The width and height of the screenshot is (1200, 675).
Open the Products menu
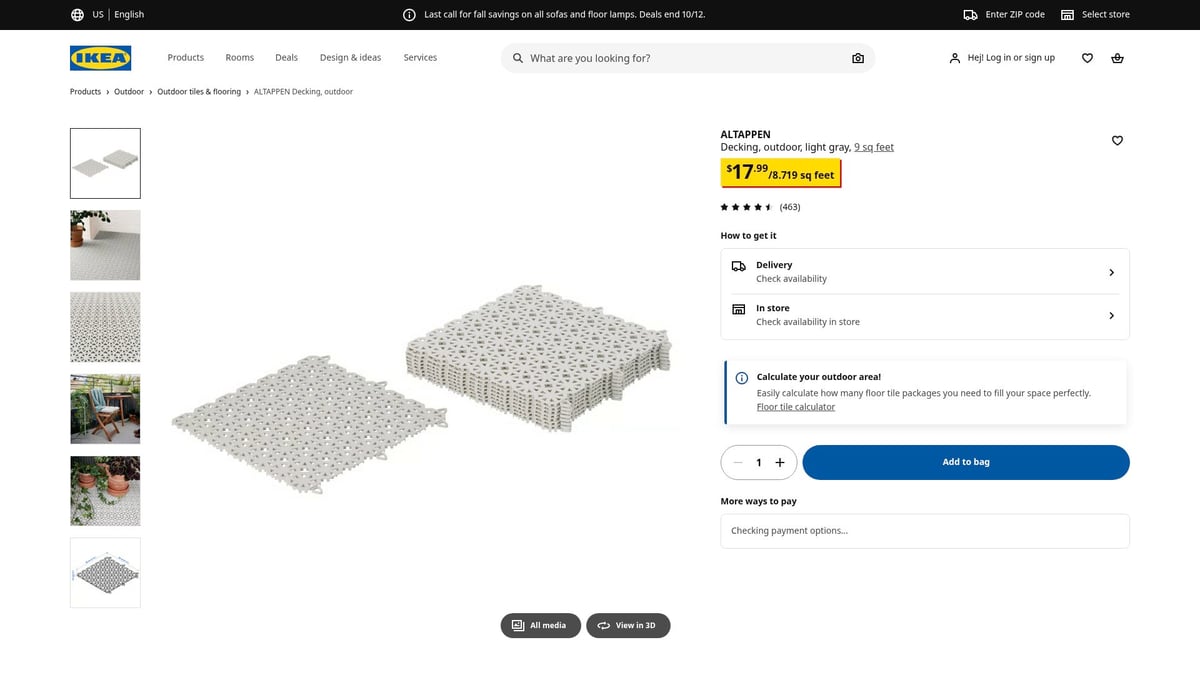point(185,58)
